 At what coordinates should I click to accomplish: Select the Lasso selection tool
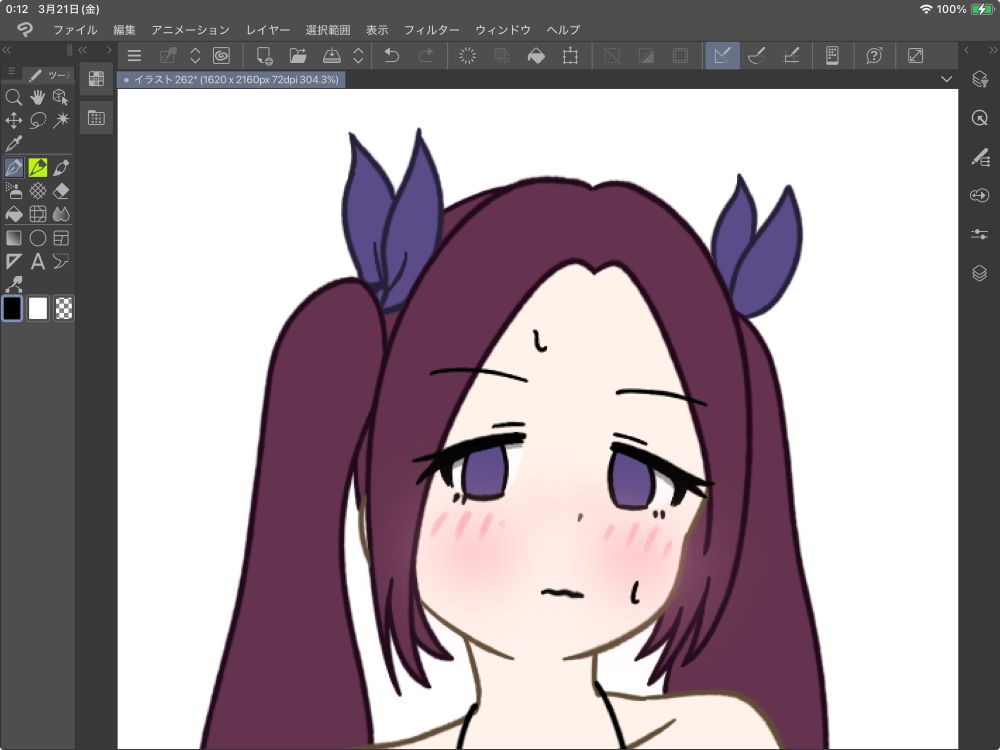click(x=38, y=121)
